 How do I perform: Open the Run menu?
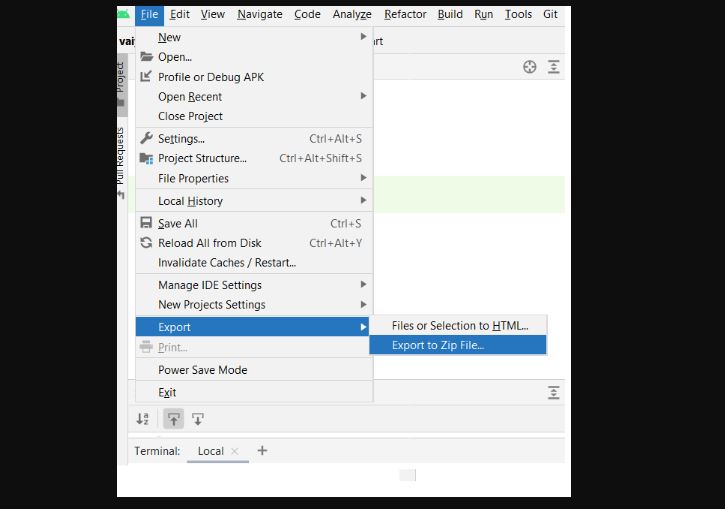pyautogui.click(x=483, y=14)
